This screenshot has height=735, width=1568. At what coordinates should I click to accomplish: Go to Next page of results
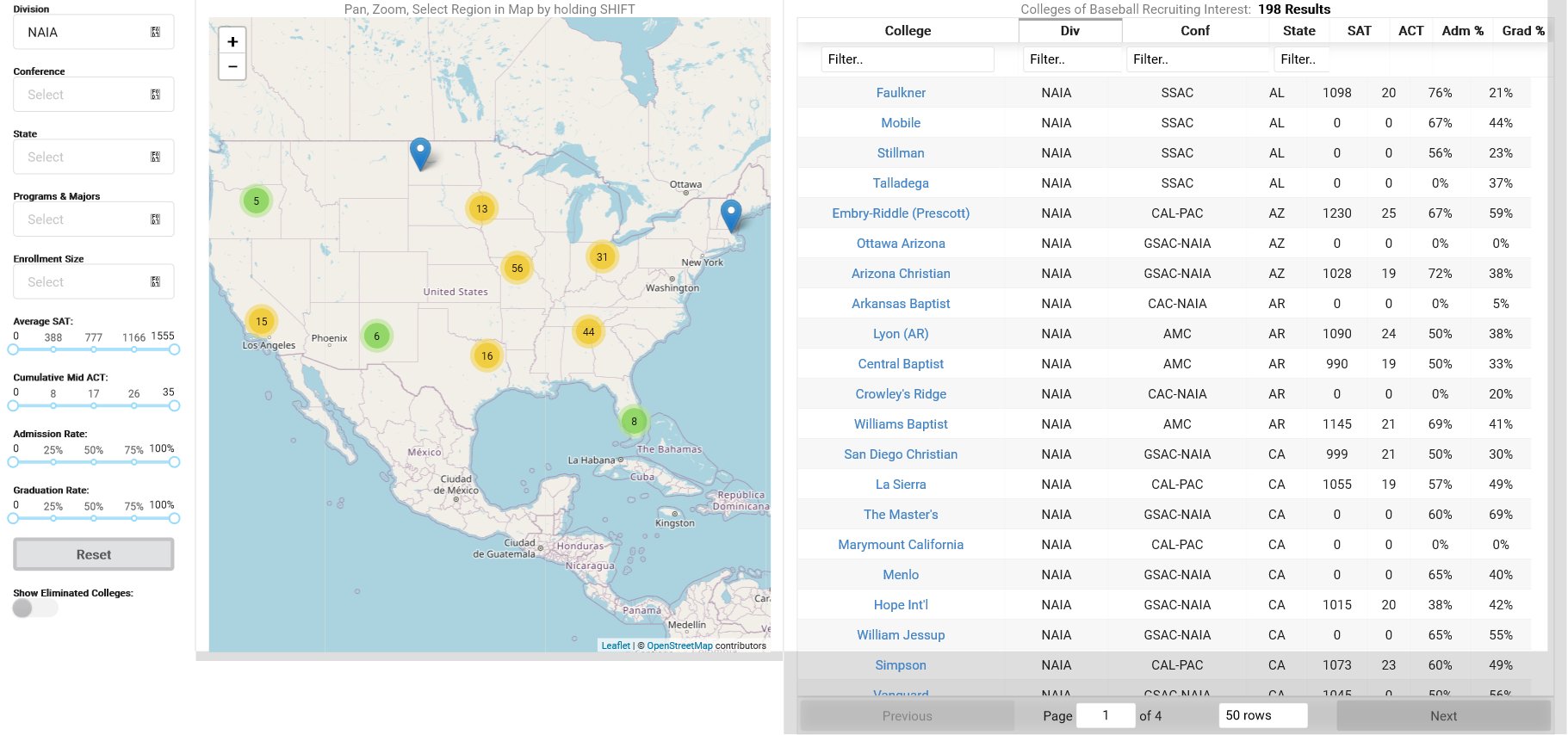pyautogui.click(x=1443, y=716)
